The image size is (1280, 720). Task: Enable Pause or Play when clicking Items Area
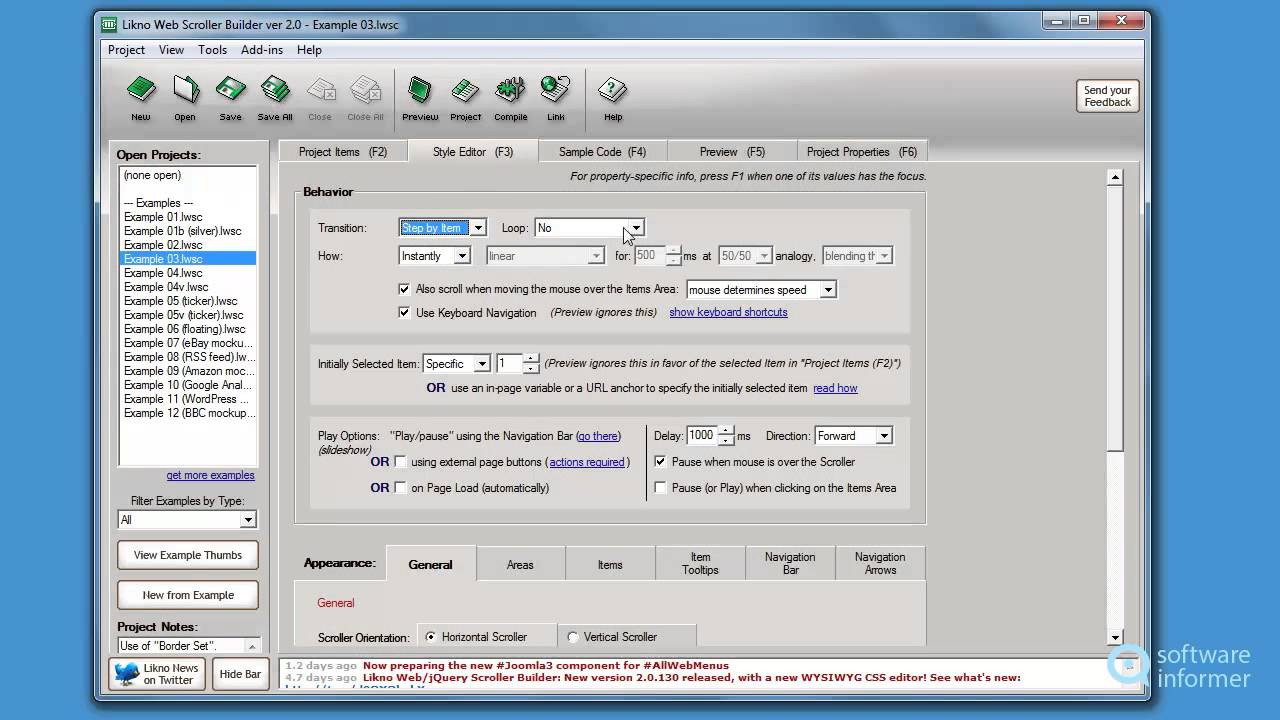[x=660, y=488]
